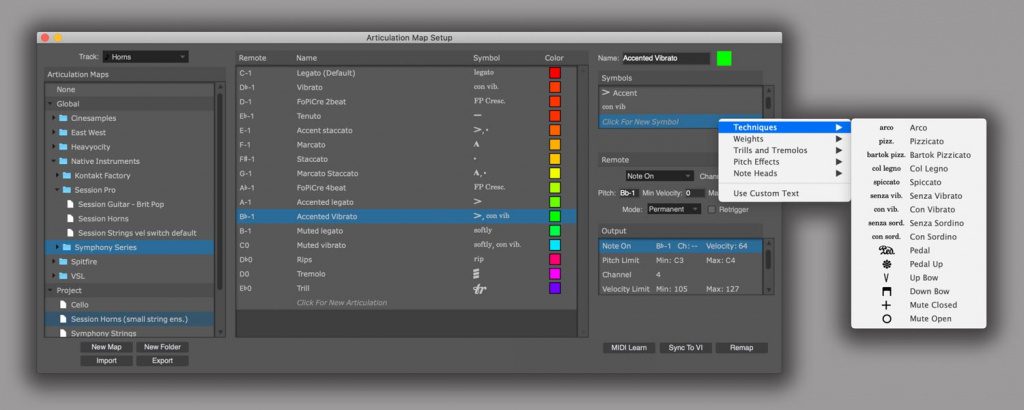Expand the Symphony Series folder
The height and width of the screenshot is (410, 1024).
pyautogui.click(x=57, y=247)
